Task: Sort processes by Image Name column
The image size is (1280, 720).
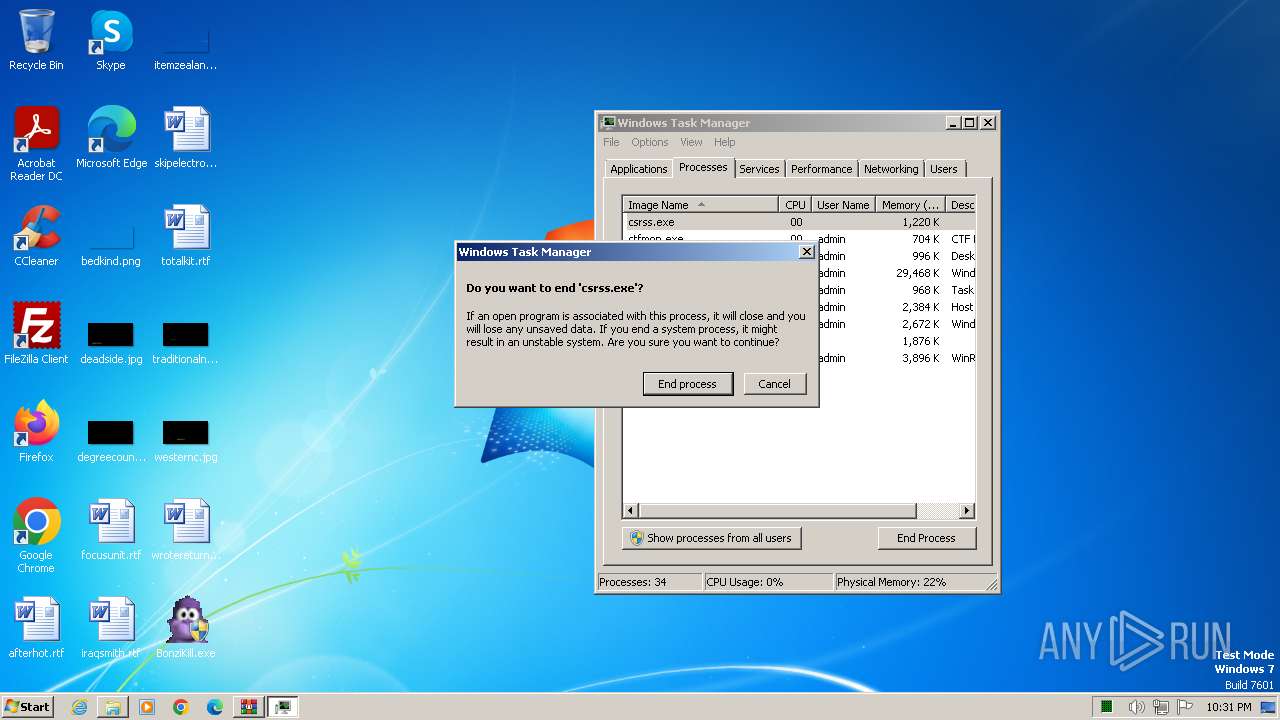Action: (x=700, y=205)
